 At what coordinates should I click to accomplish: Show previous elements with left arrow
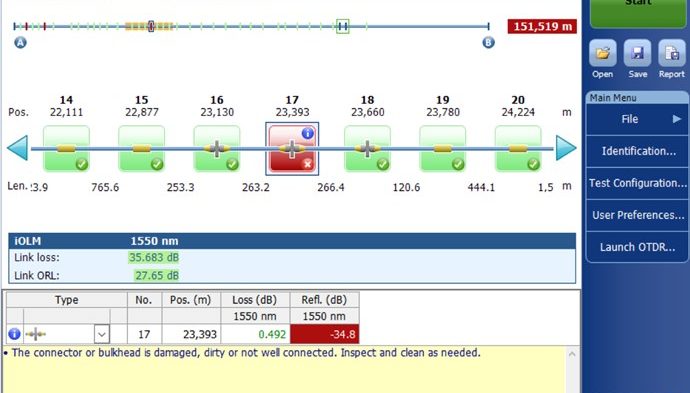pyautogui.click(x=18, y=148)
